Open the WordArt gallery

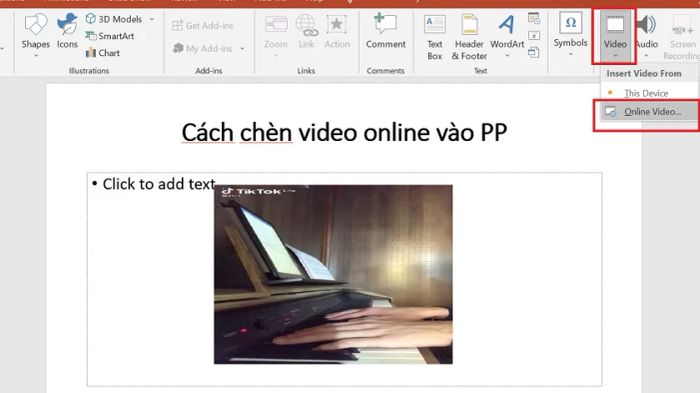(x=507, y=36)
